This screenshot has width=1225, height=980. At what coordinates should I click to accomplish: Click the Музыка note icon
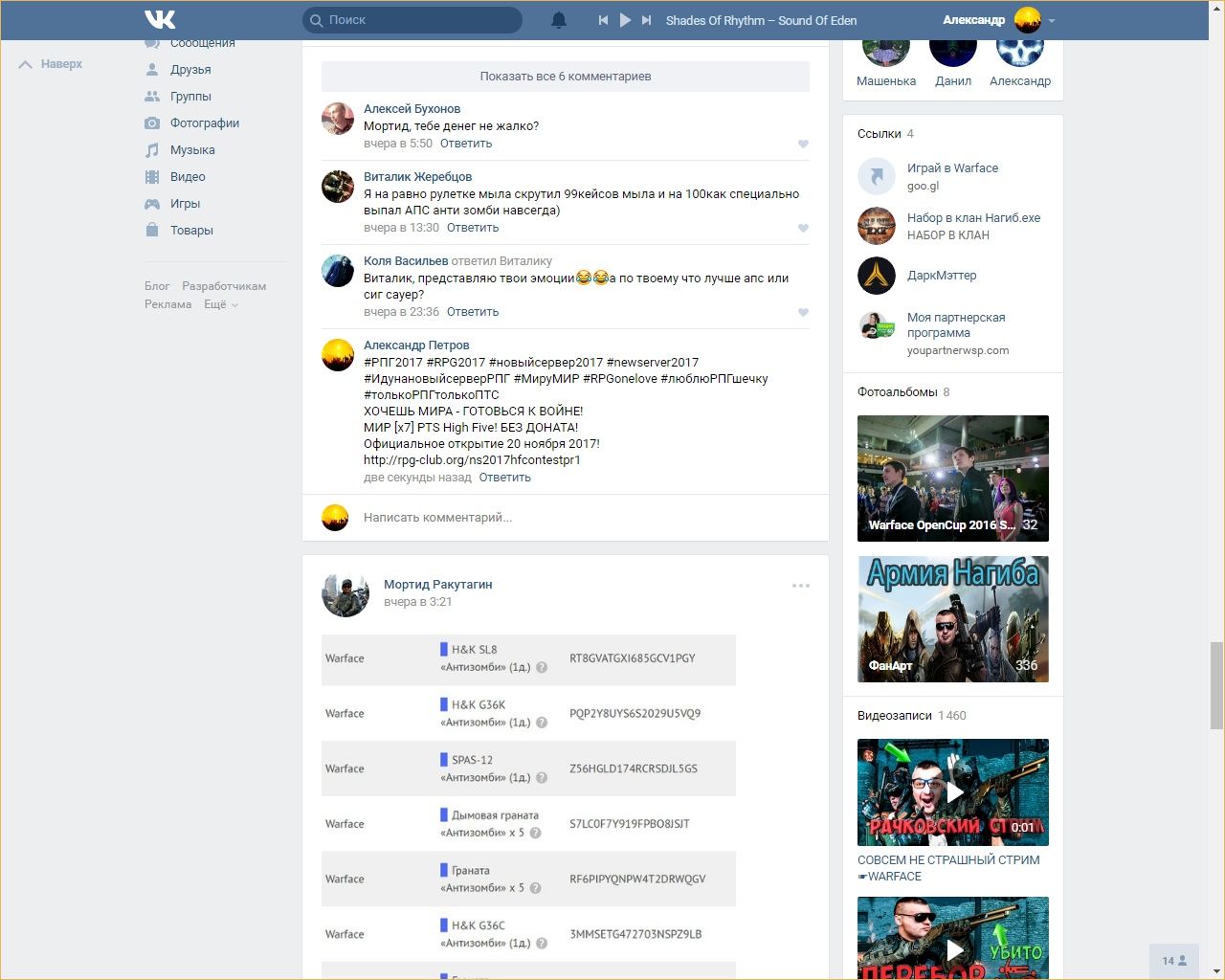click(152, 150)
